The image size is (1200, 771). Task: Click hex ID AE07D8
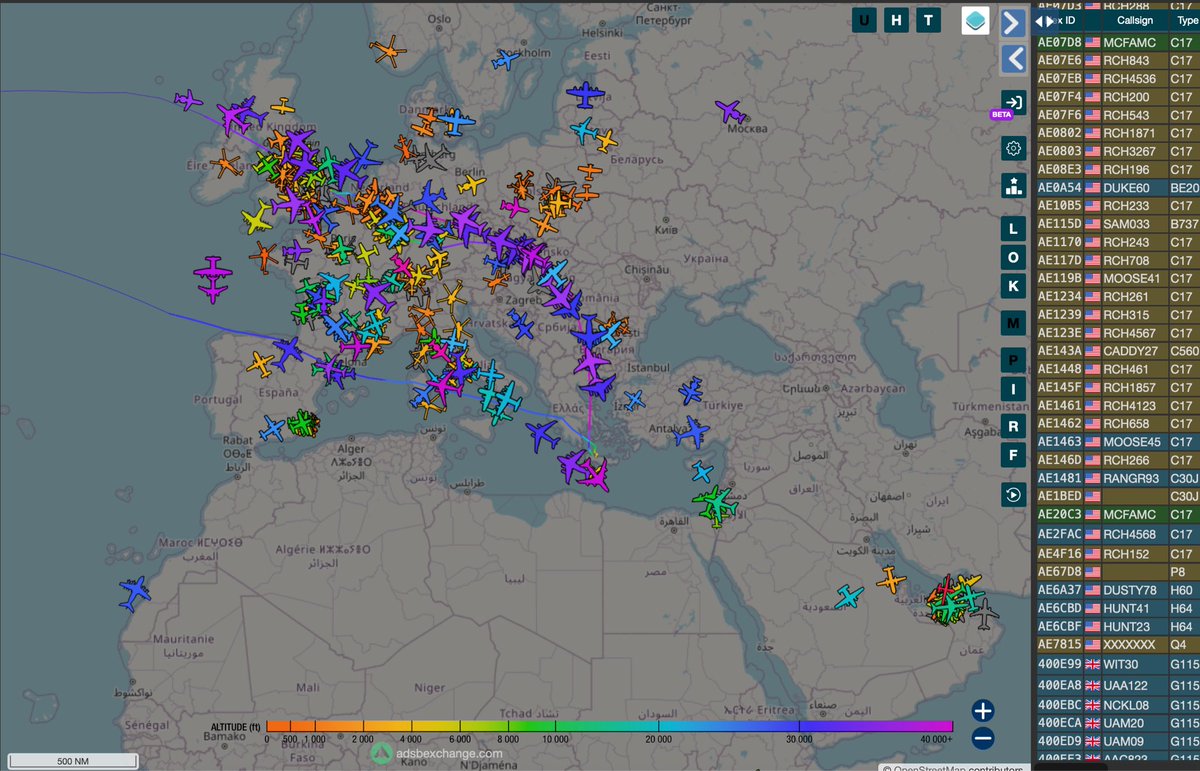1059,43
